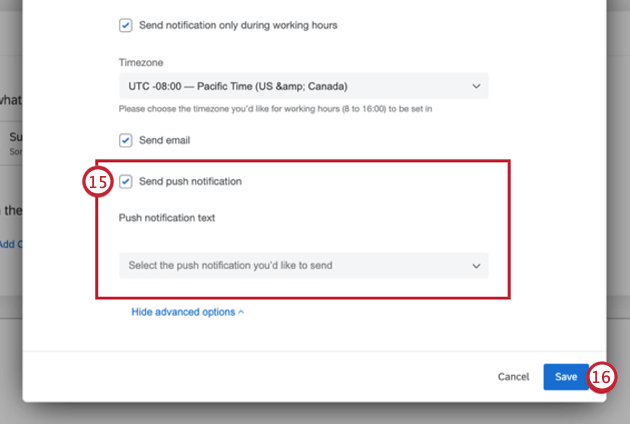Toggle the Send email checkbox
This screenshot has height=424, width=630.
click(125, 141)
